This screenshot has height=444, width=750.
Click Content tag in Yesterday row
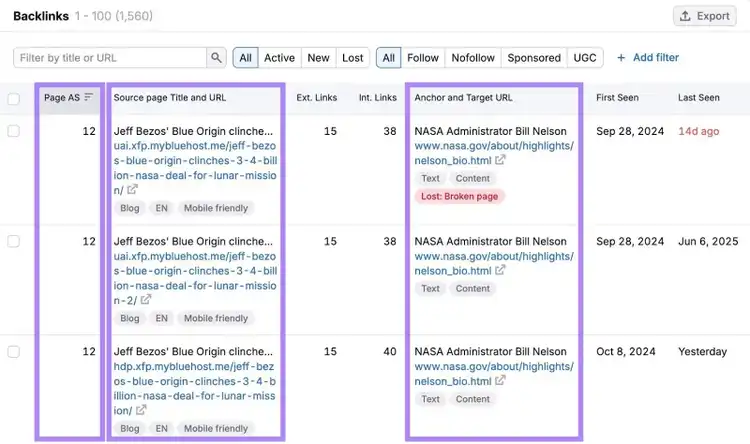(473, 399)
